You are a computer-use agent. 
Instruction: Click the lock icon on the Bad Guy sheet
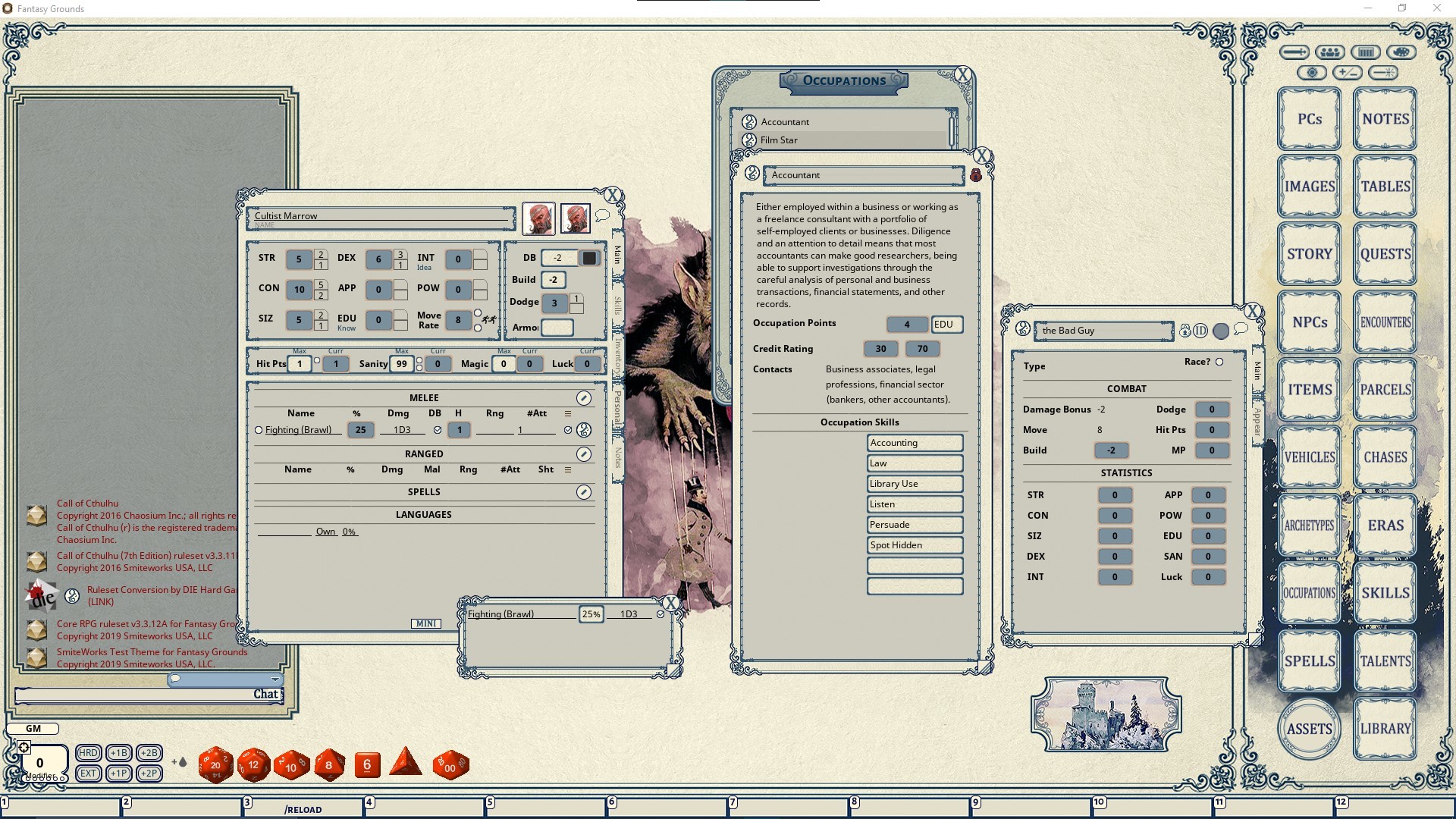tap(1185, 331)
